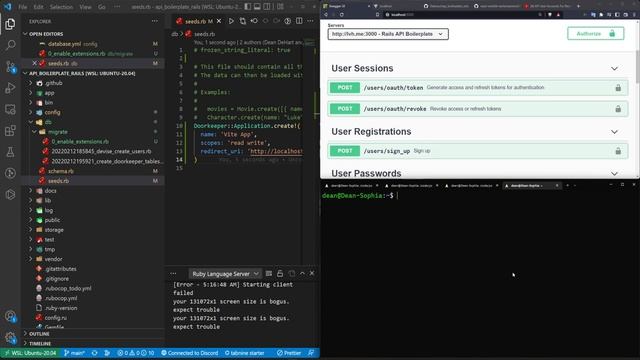The width and height of the screenshot is (640, 360).
Task: Open the errors and warnings count in status bar
Action: tap(136, 353)
